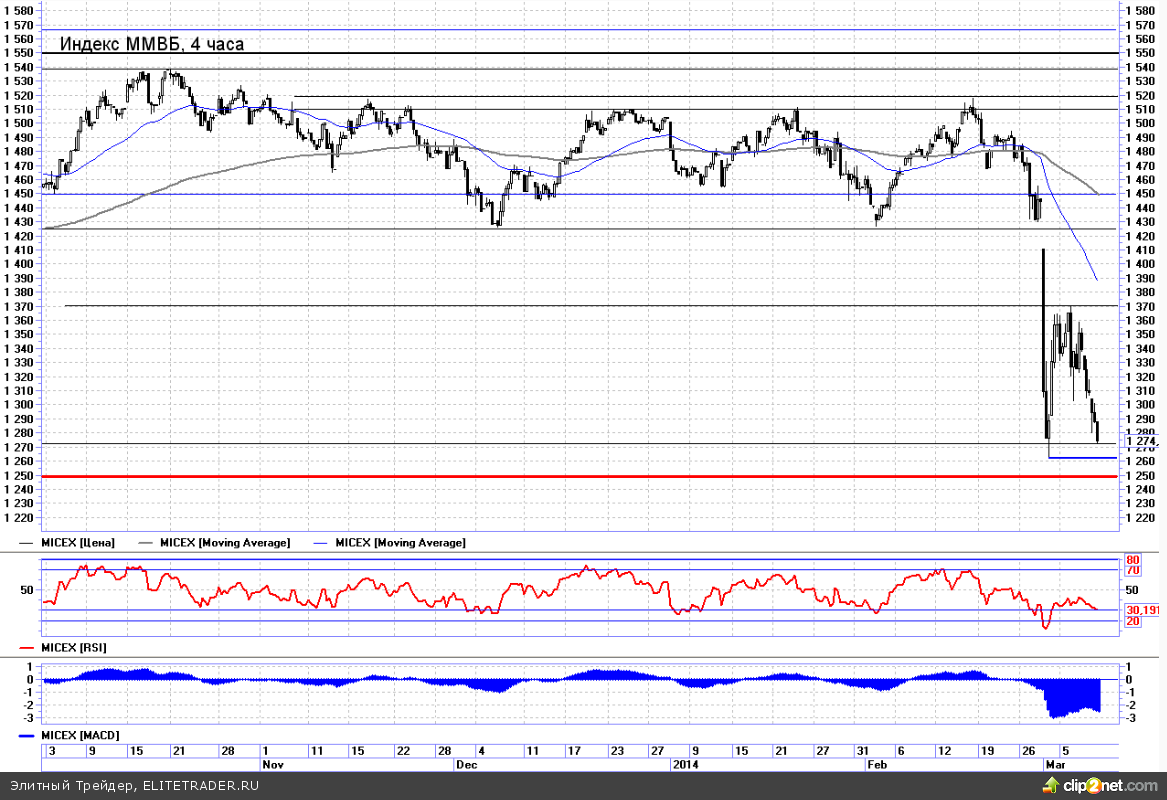Click the MICEX [RSI] legend label
The image size is (1167, 800).
tap(73, 648)
